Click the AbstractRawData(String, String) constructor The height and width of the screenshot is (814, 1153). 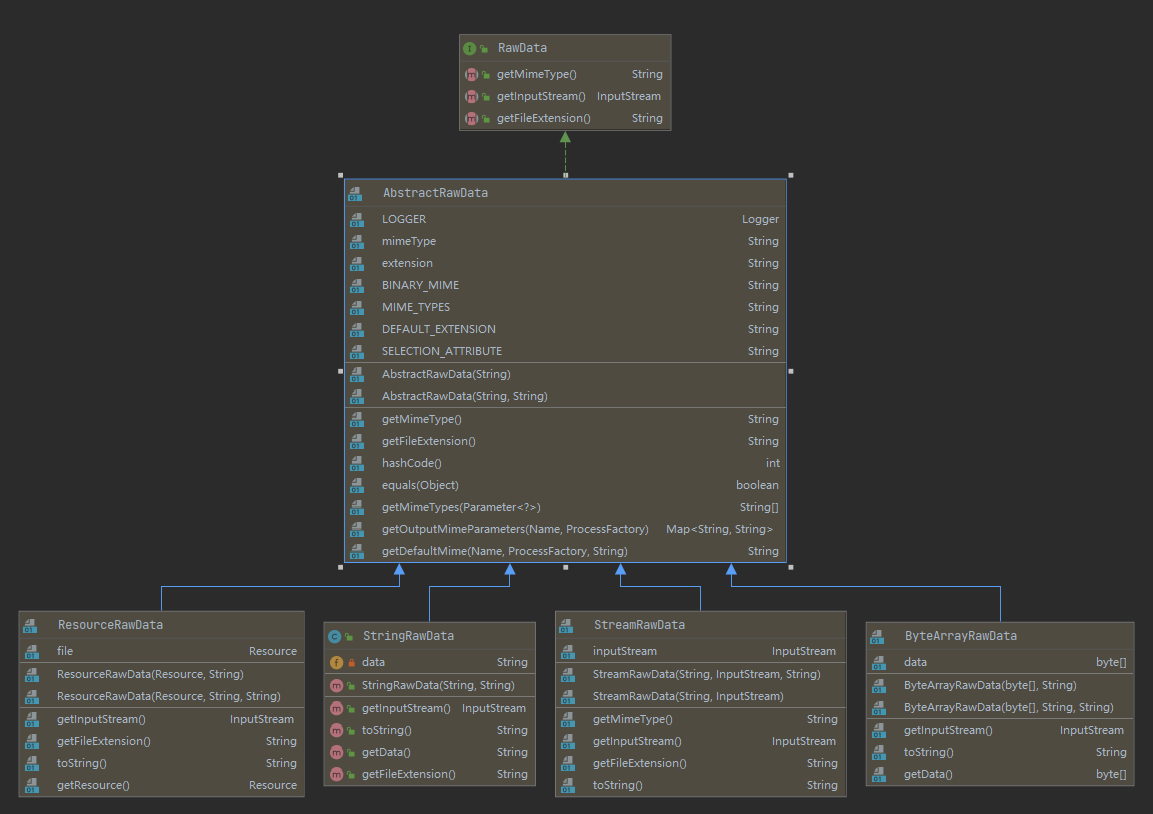point(464,396)
